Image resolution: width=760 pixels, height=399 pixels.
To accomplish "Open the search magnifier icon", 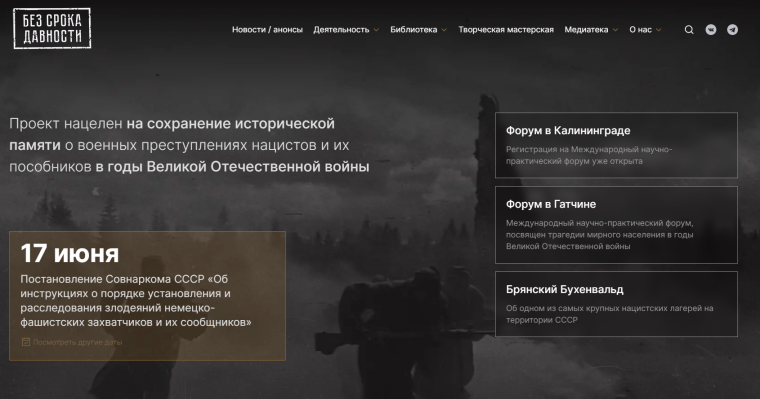I will tap(689, 30).
